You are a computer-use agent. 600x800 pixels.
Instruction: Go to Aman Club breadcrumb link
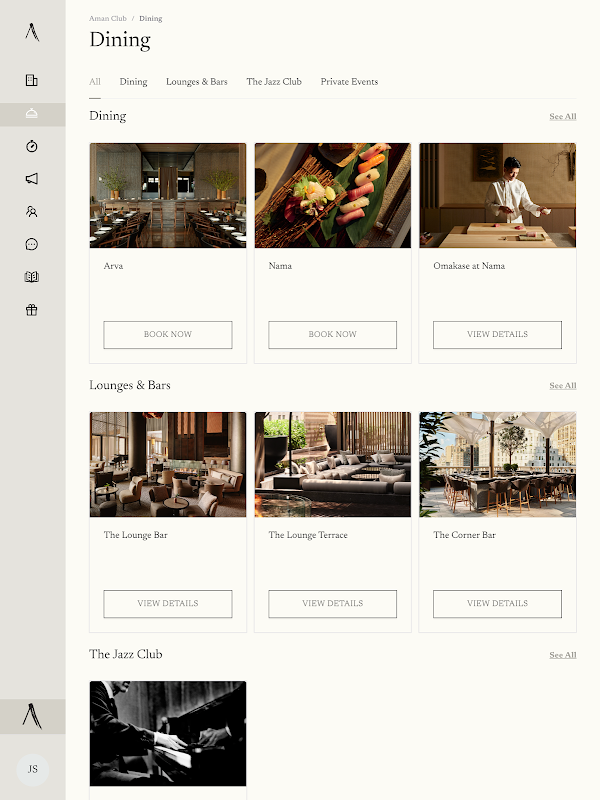click(x=108, y=18)
